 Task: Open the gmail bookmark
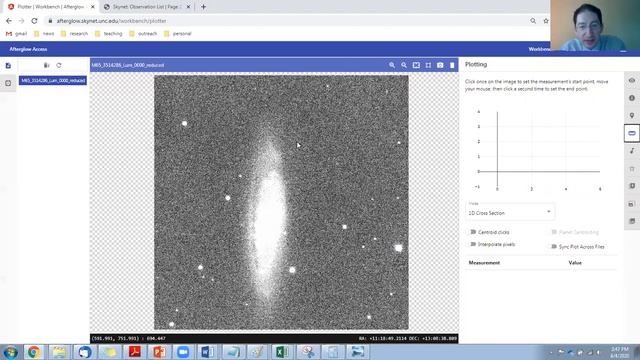point(16,34)
